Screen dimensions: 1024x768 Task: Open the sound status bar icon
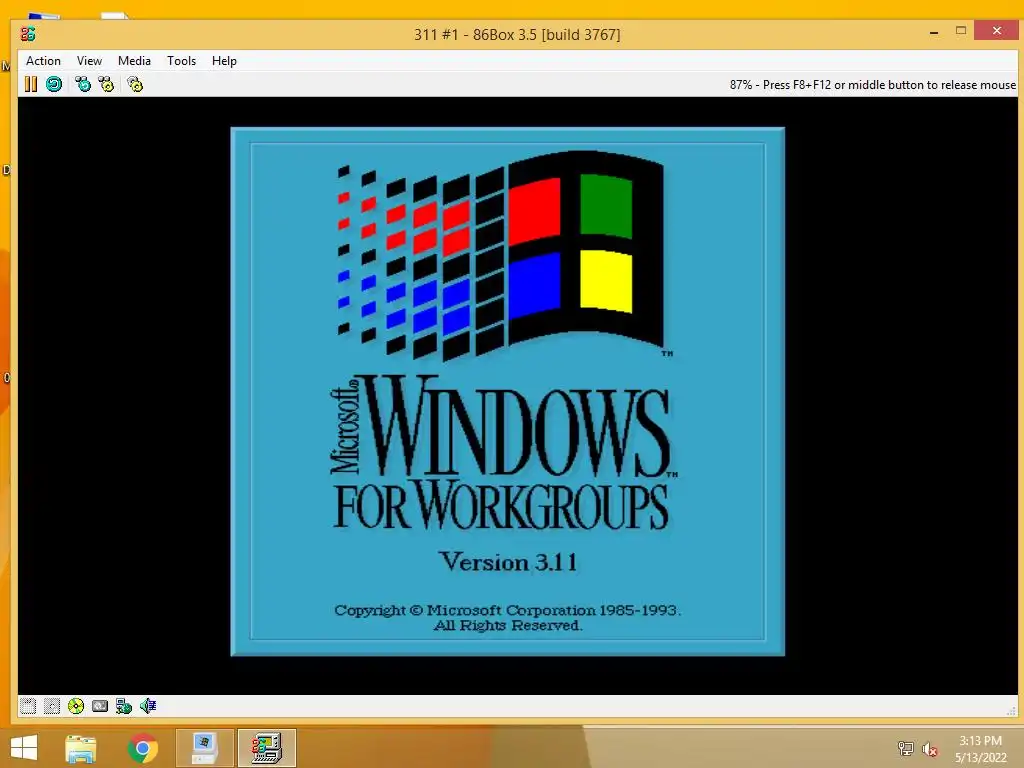(148, 706)
